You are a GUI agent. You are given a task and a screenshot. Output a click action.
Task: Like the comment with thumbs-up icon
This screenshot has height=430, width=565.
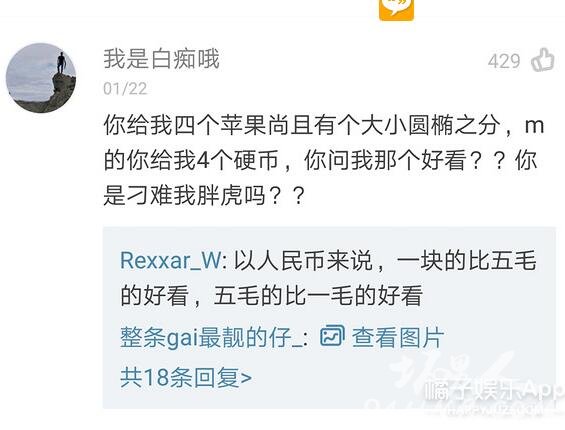[543, 59]
